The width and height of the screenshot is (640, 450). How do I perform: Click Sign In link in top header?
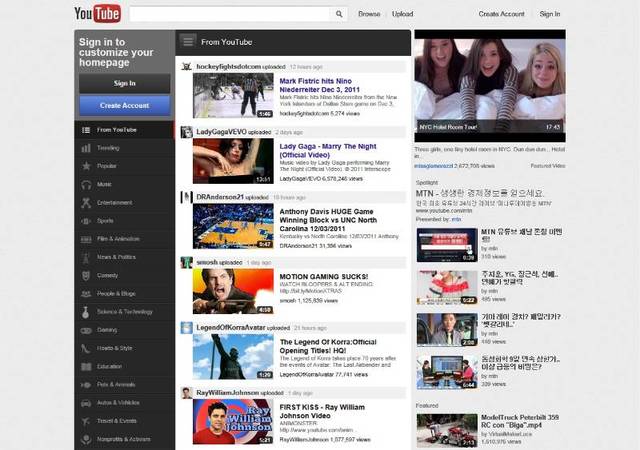[550, 14]
